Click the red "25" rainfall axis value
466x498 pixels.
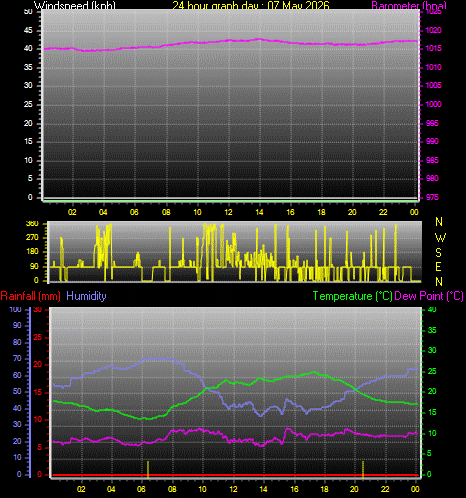click(x=38, y=337)
